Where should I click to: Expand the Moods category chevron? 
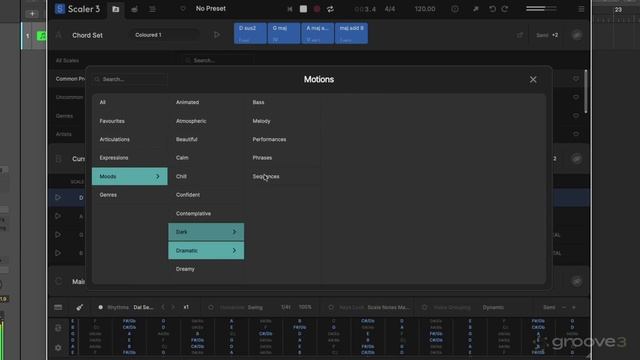tap(158, 176)
